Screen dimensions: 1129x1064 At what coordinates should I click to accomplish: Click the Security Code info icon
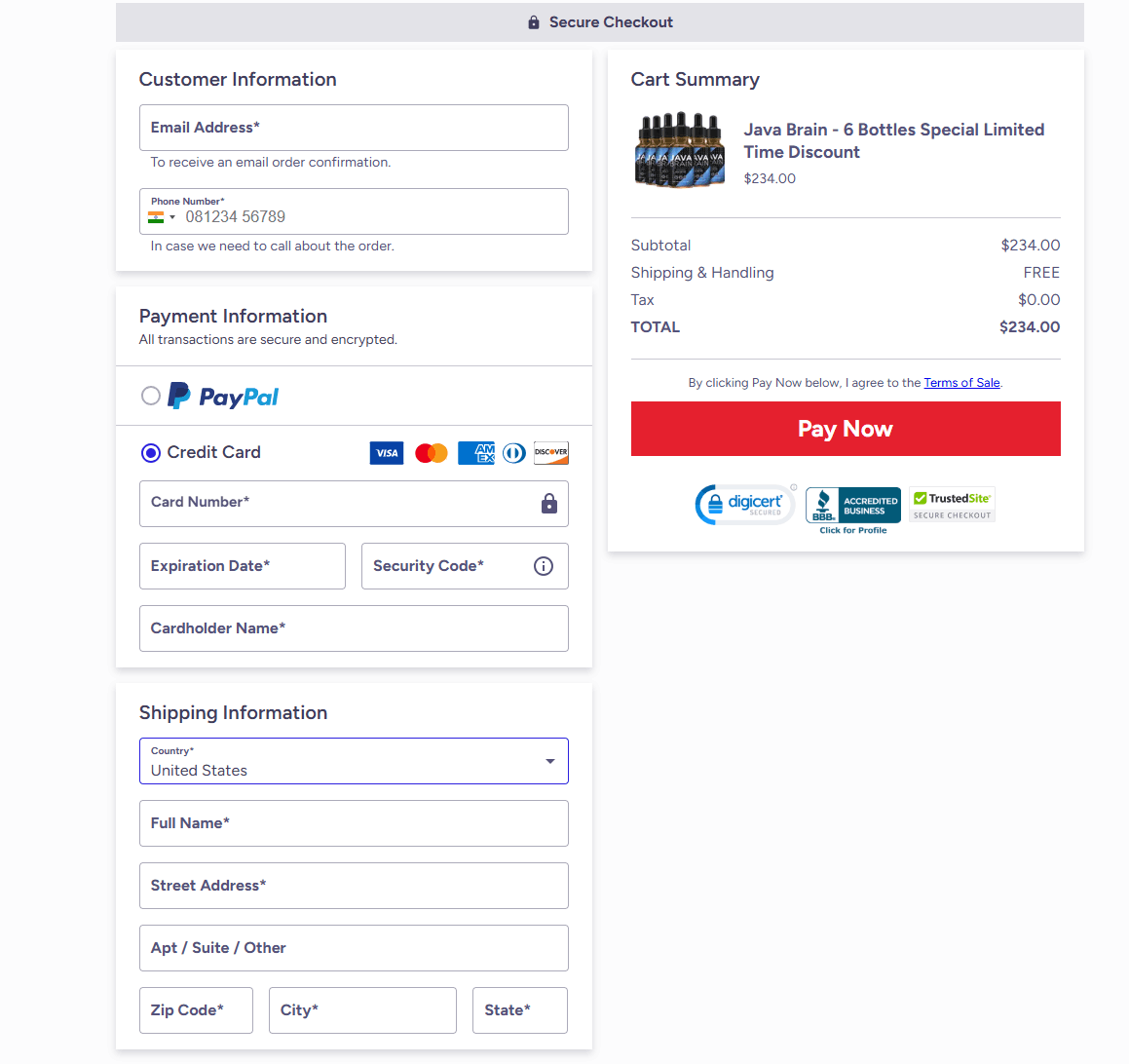click(x=544, y=566)
